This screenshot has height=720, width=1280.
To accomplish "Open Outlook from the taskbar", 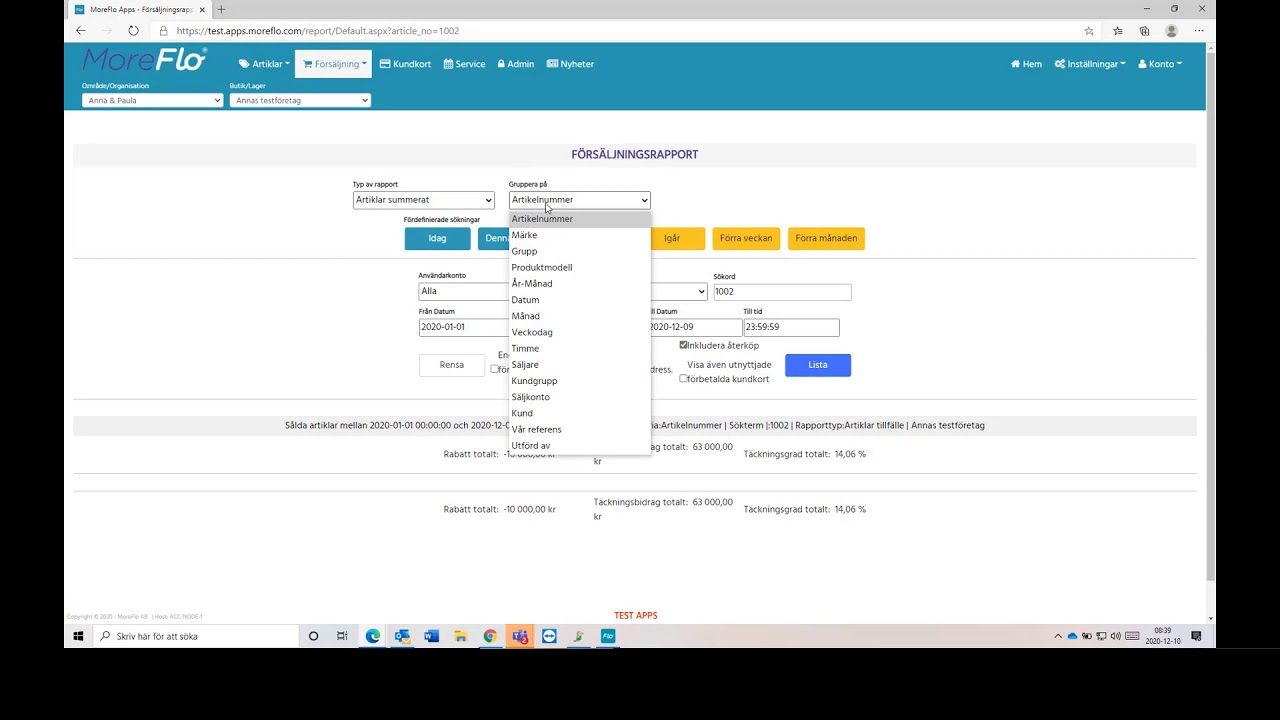I will point(402,636).
